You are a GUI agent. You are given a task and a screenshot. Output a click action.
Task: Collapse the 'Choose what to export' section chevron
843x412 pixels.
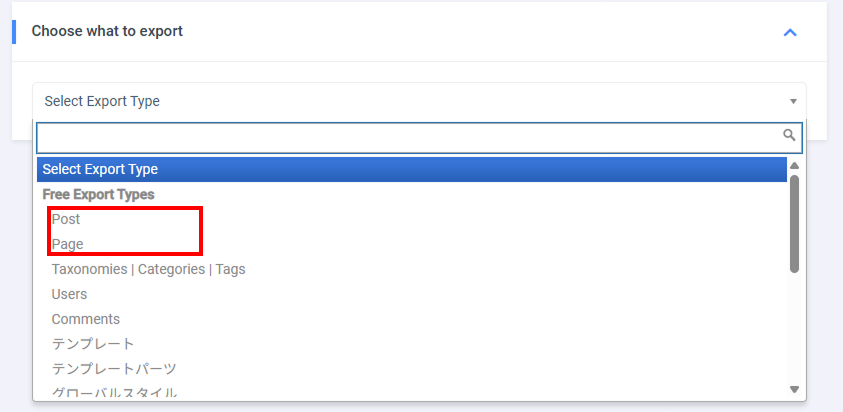[790, 32]
